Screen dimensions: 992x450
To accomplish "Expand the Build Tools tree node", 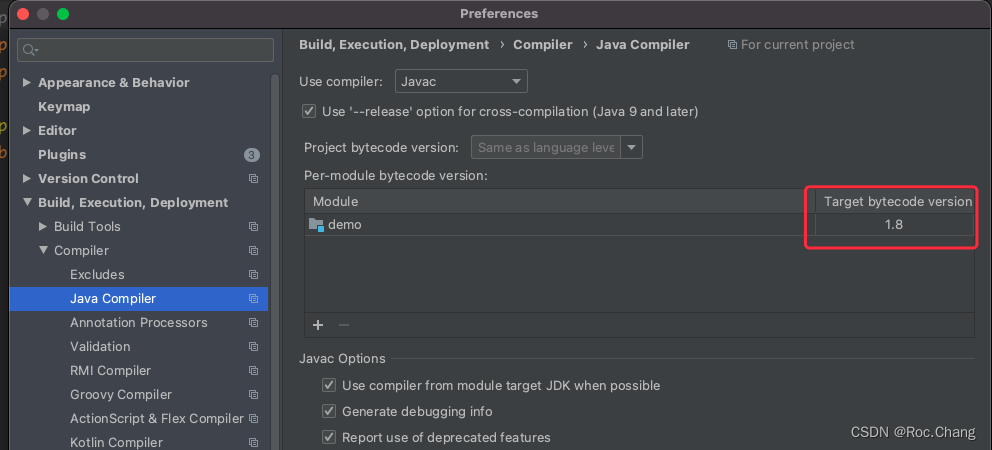I will click(x=43, y=227).
